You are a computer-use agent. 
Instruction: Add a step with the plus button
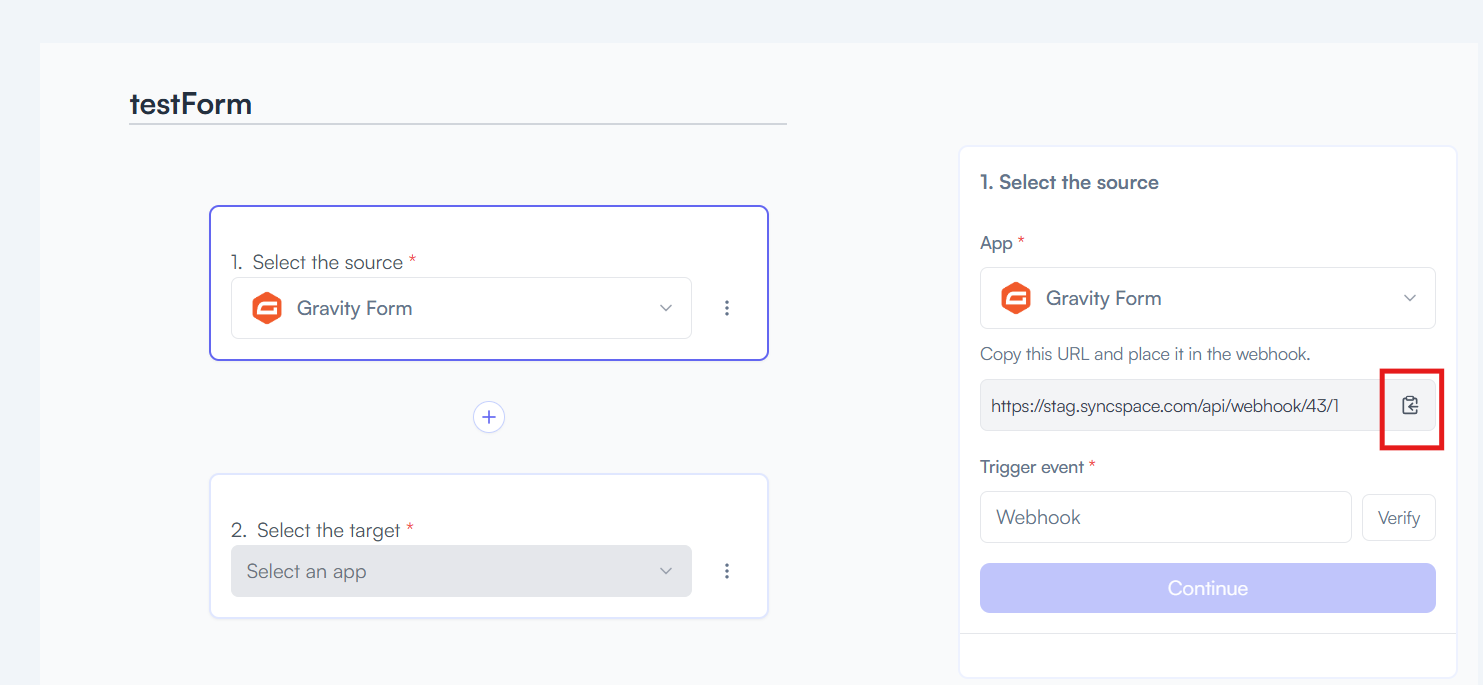[x=489, y=417]
